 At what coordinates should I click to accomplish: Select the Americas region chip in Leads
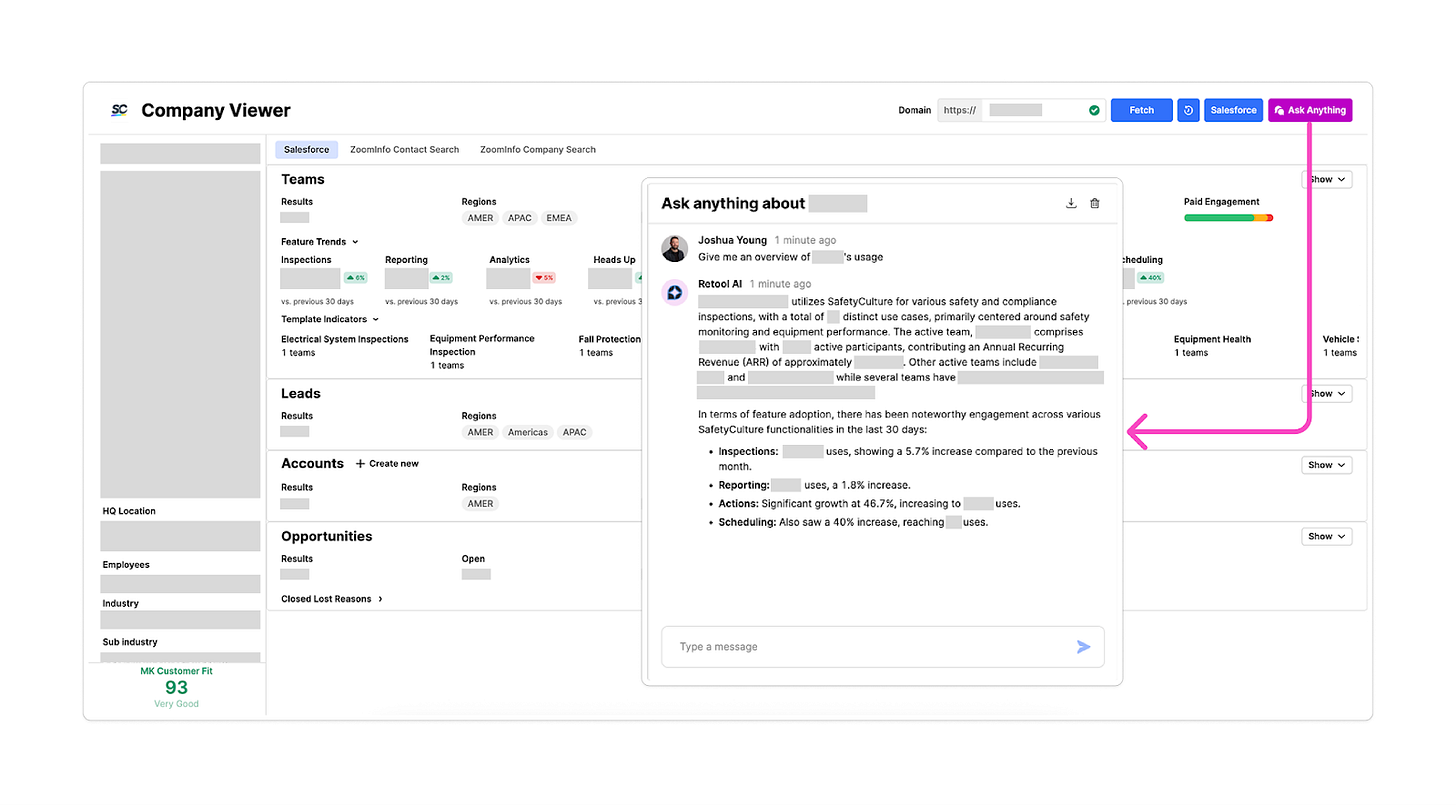(528, 432)
